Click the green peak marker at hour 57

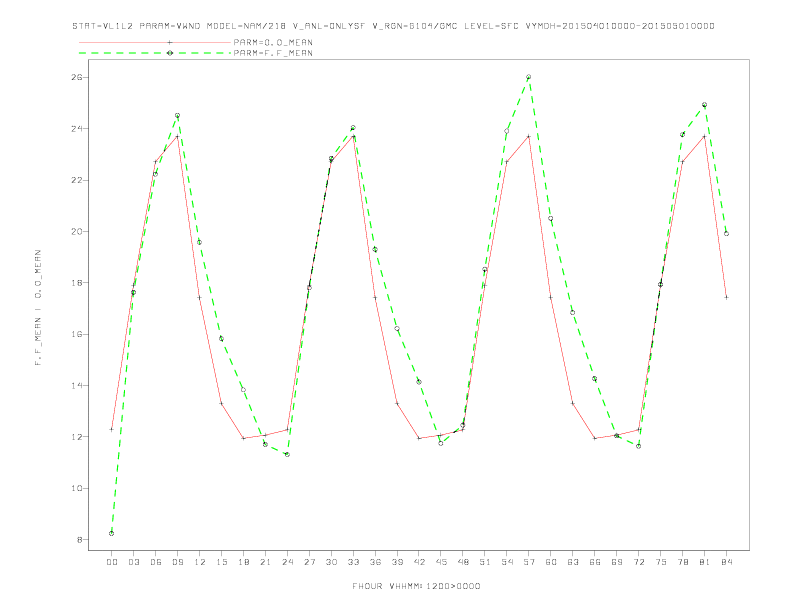pyautogui.click(x=529, y=77)
